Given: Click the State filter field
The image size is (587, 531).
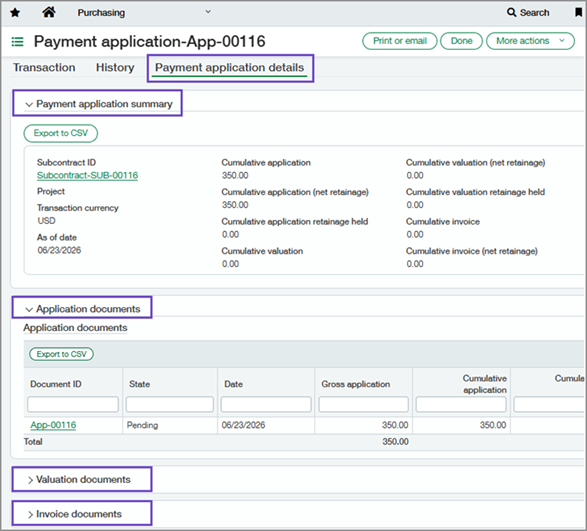Looking at the screenshot, I should tap(170, 404).
